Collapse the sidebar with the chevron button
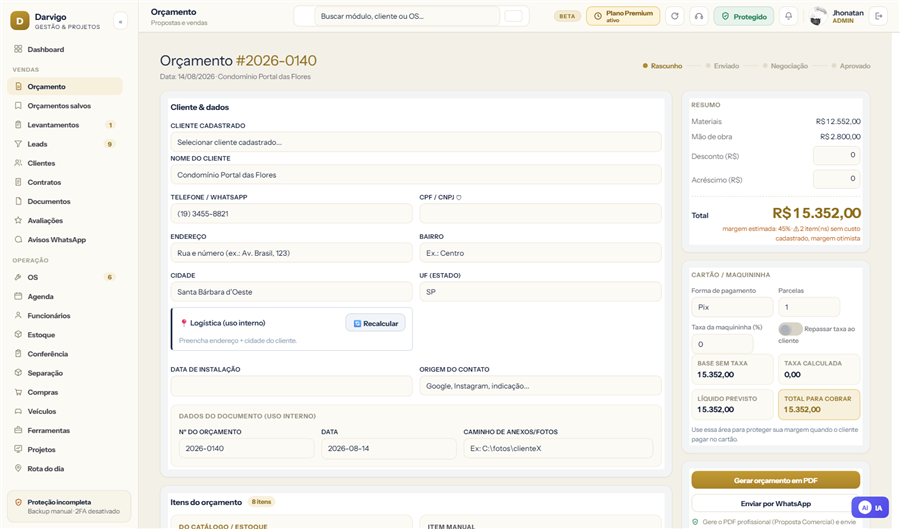The width and height of the screenshot is (900, 529). 120,21
